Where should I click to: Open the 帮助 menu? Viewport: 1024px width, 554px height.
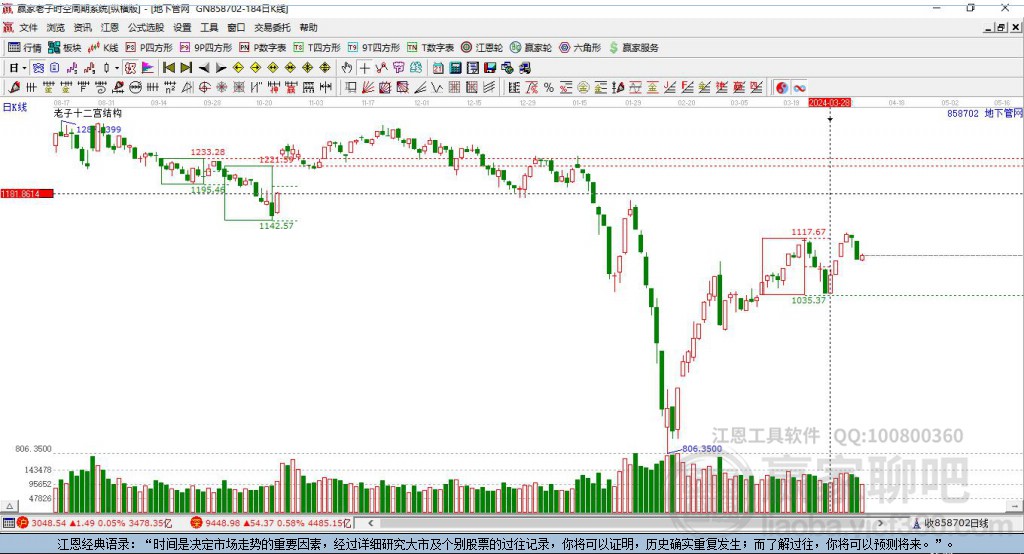[x=308, y=27]
